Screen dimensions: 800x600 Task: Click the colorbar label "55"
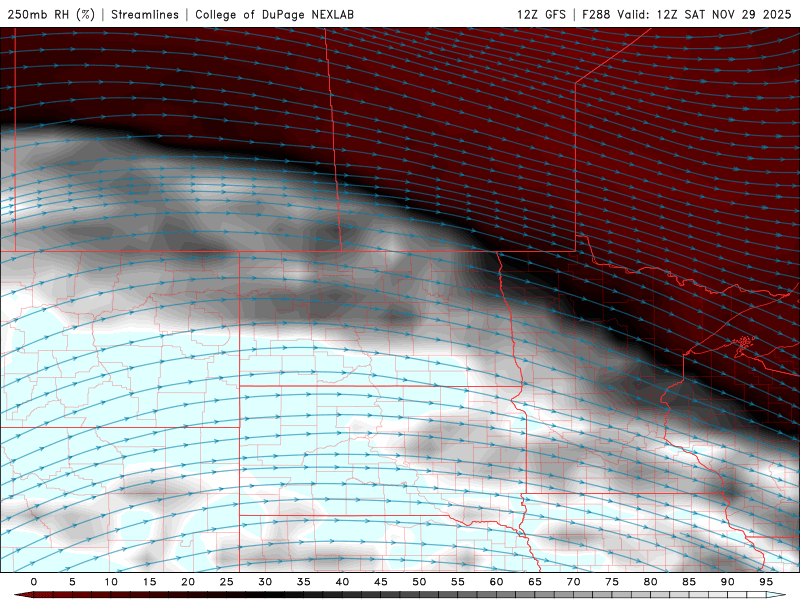click(457, 582)
